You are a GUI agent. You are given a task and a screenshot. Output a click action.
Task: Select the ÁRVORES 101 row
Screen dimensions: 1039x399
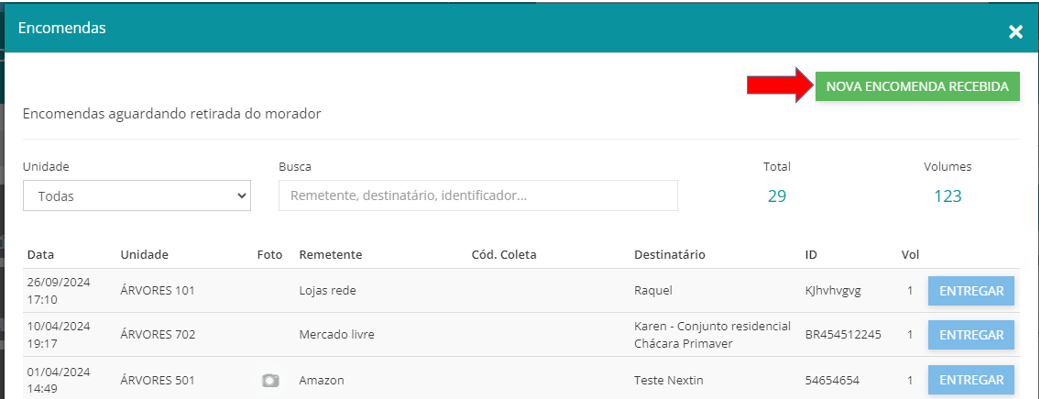[521, 291]
